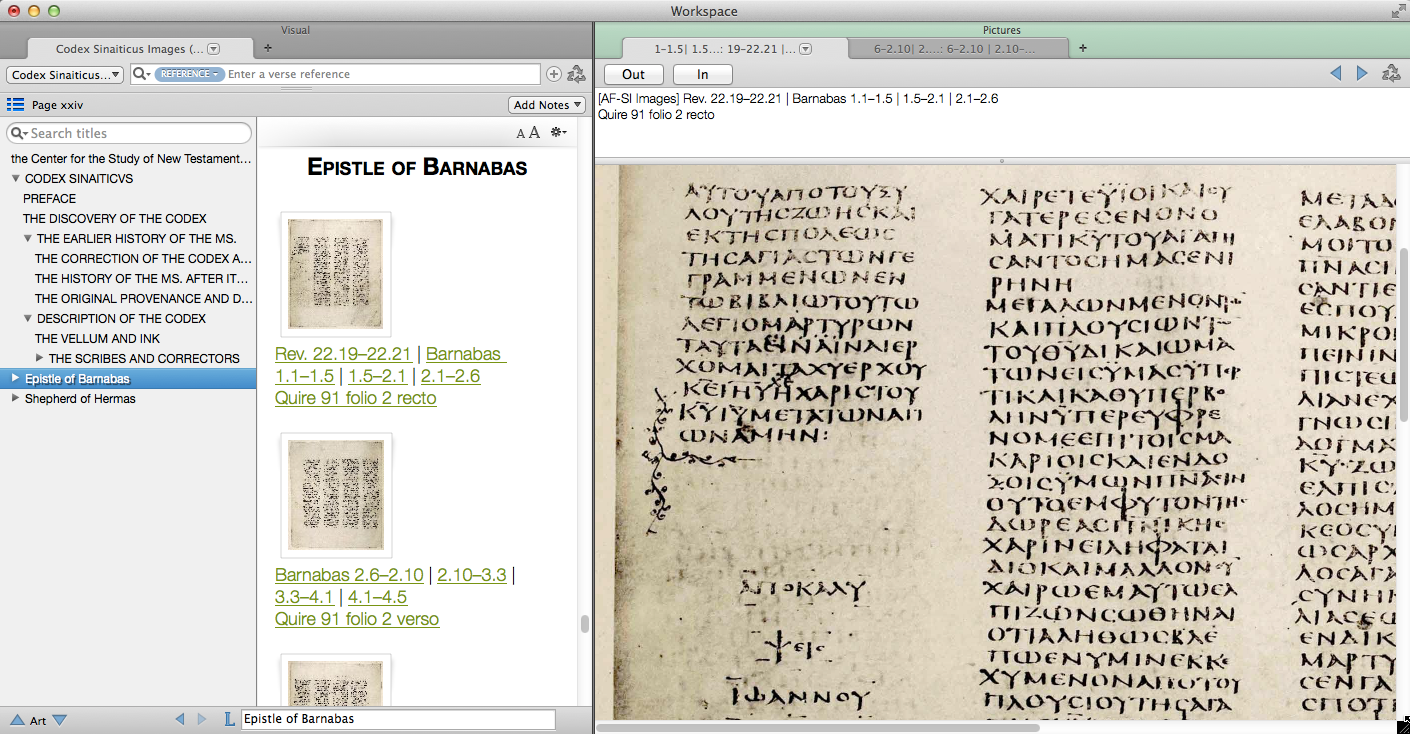Select THE CORRECTION OF THE CODEX item

(144, 258)
